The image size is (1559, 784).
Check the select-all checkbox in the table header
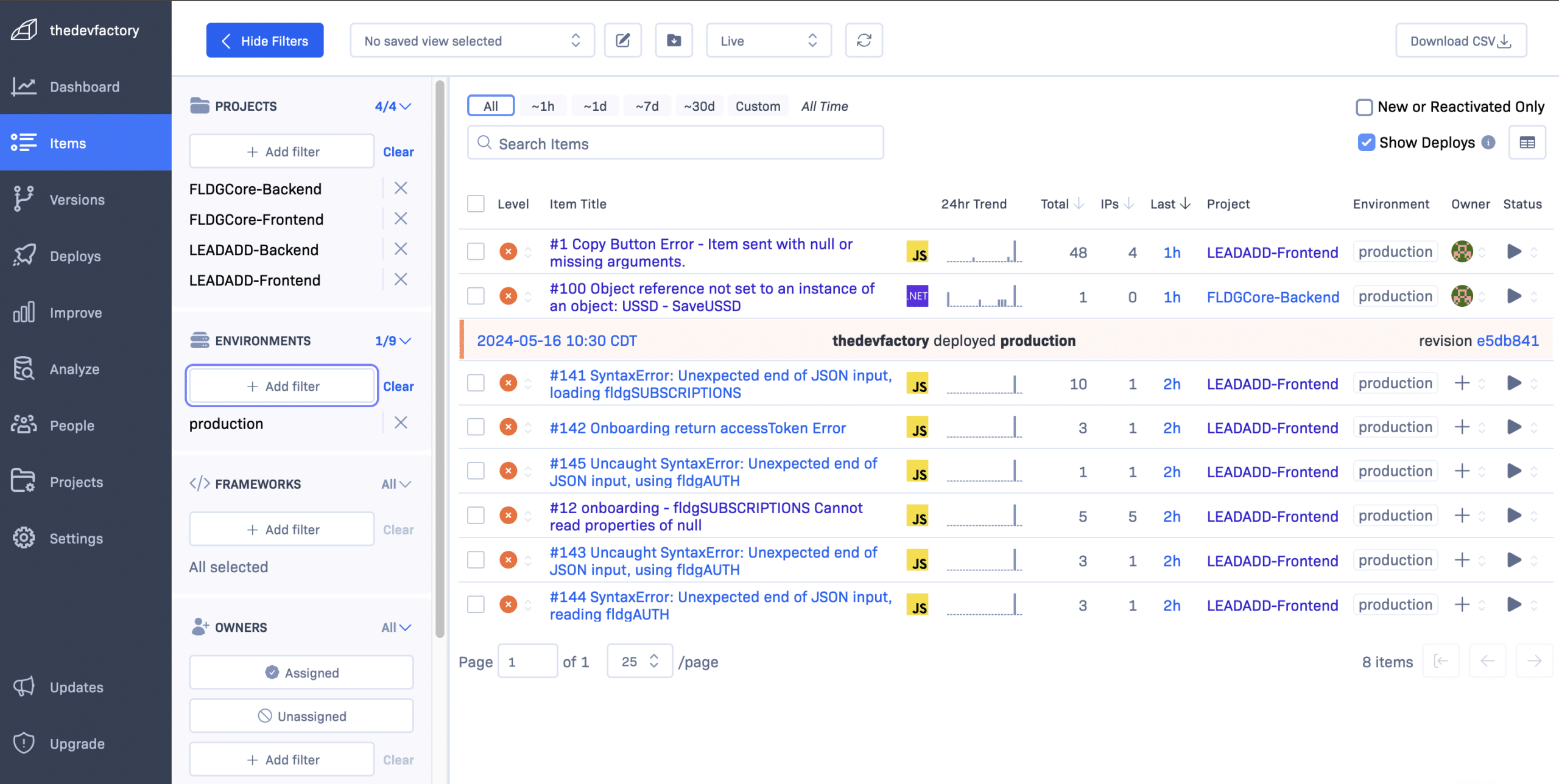click(x=476, y=203)
